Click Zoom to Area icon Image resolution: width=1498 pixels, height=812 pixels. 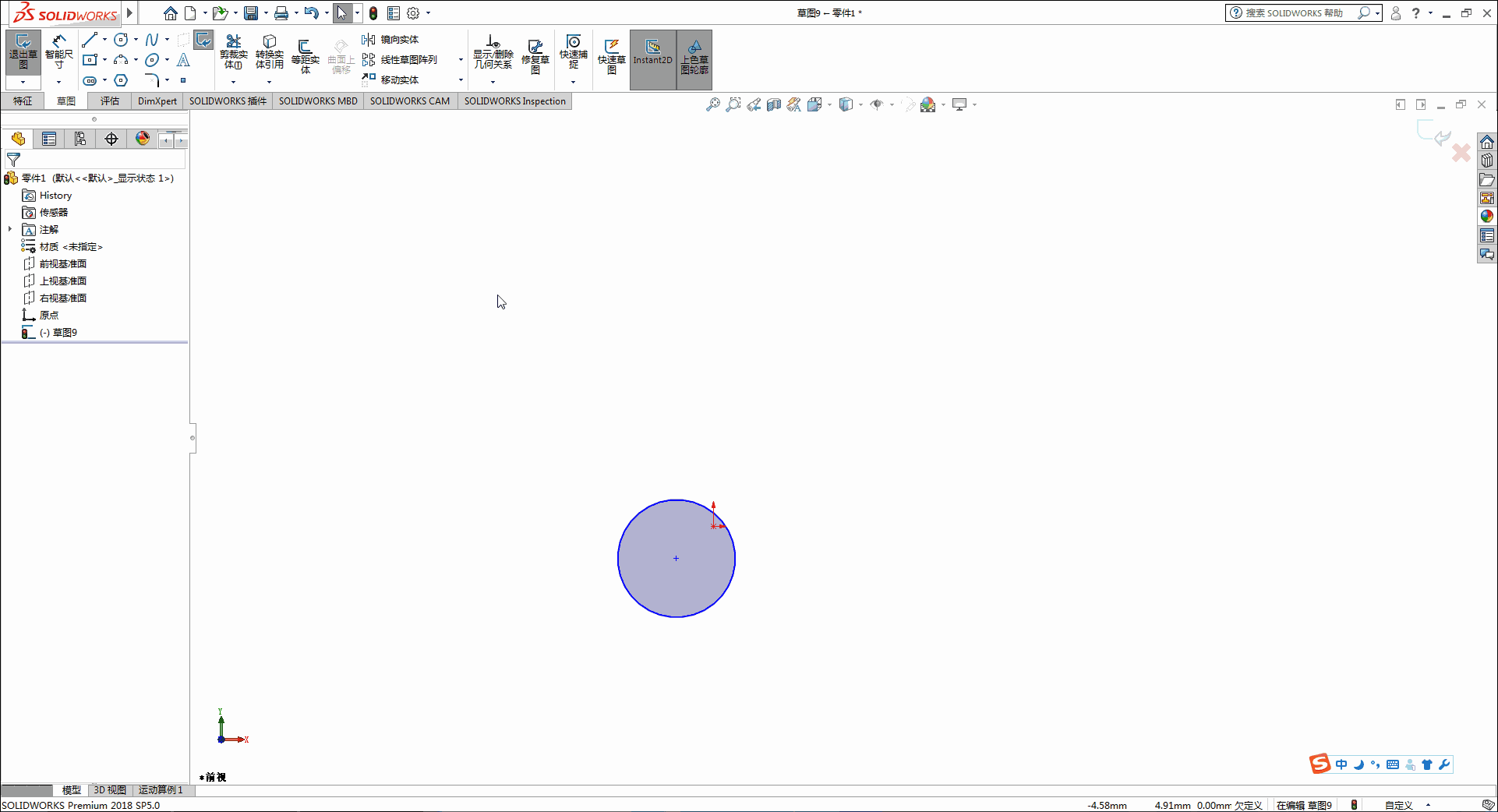[x=733, y=104]
